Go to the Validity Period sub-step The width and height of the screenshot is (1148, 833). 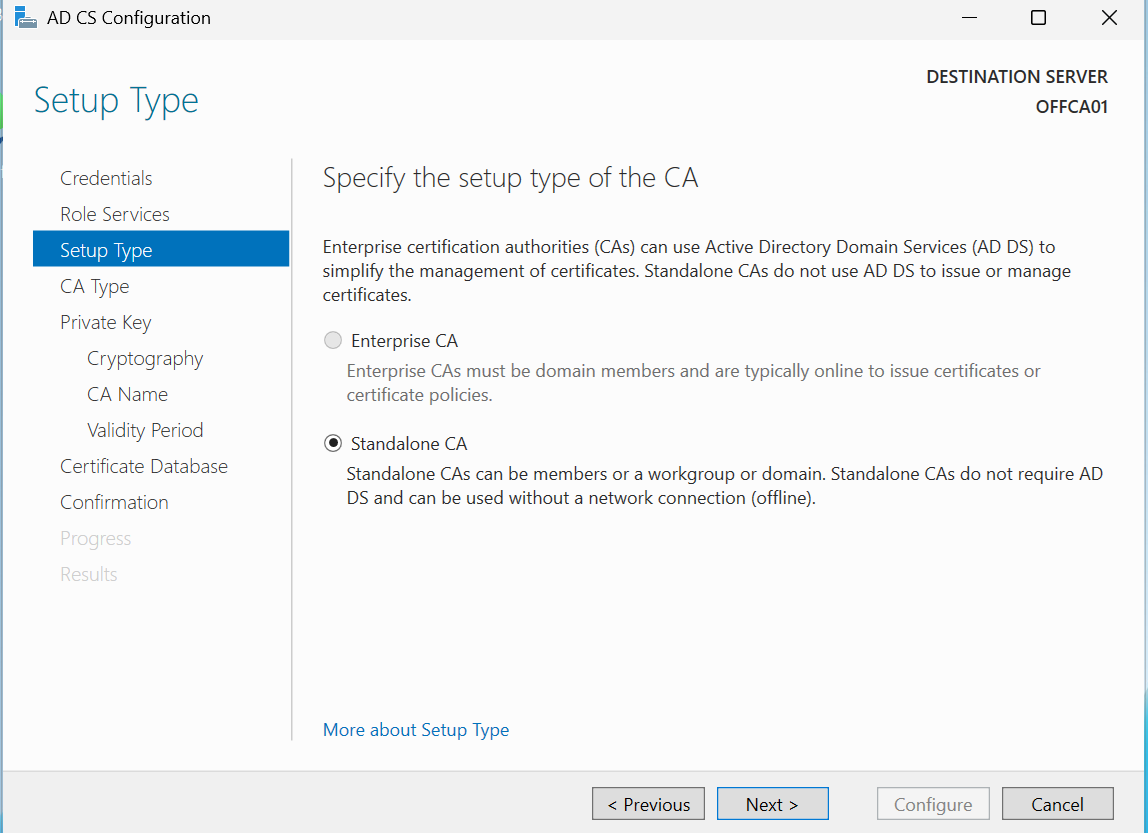click(145, 430)
